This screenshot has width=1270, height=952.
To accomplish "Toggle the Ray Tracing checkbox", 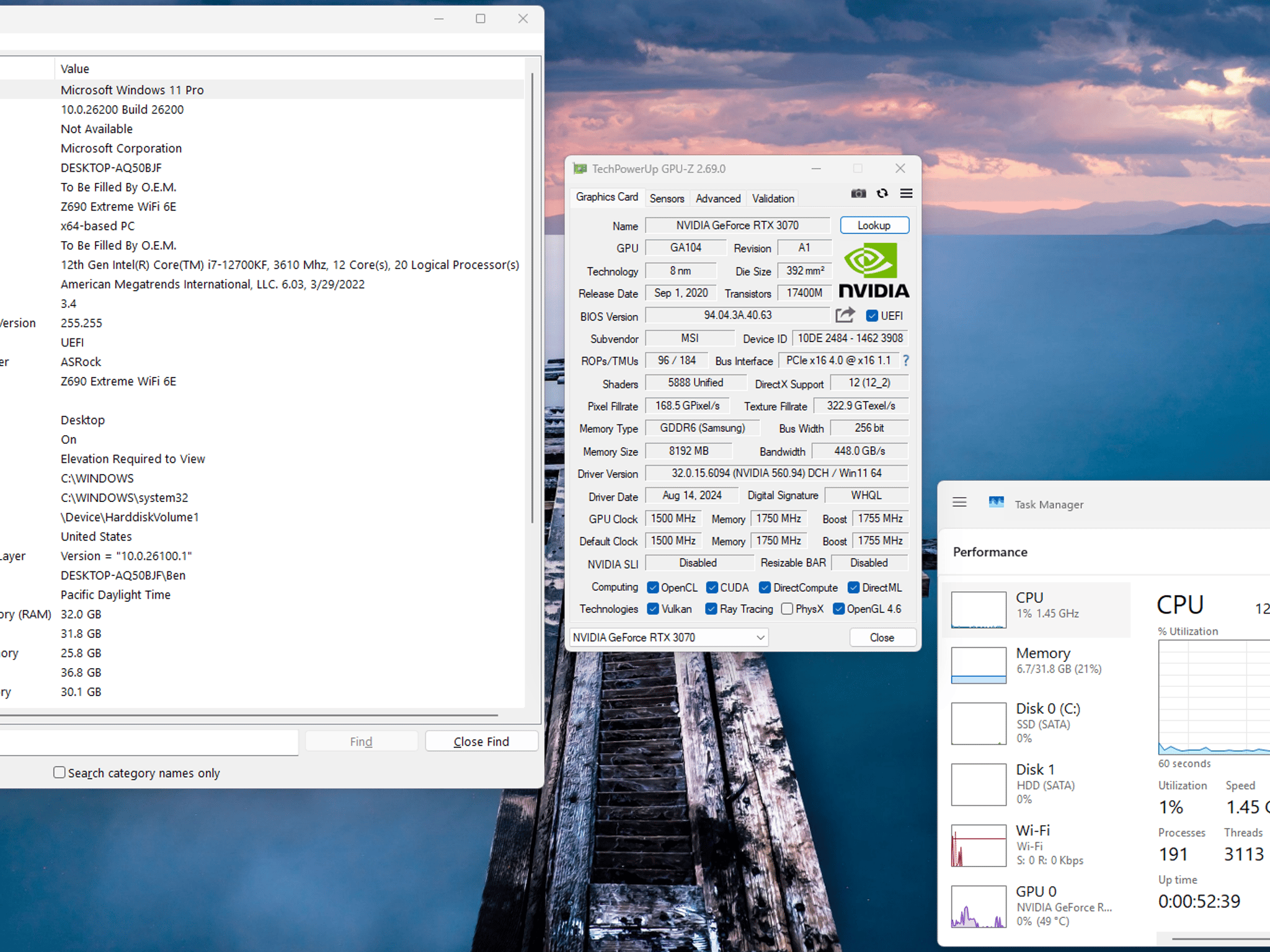I will (711, 609).
